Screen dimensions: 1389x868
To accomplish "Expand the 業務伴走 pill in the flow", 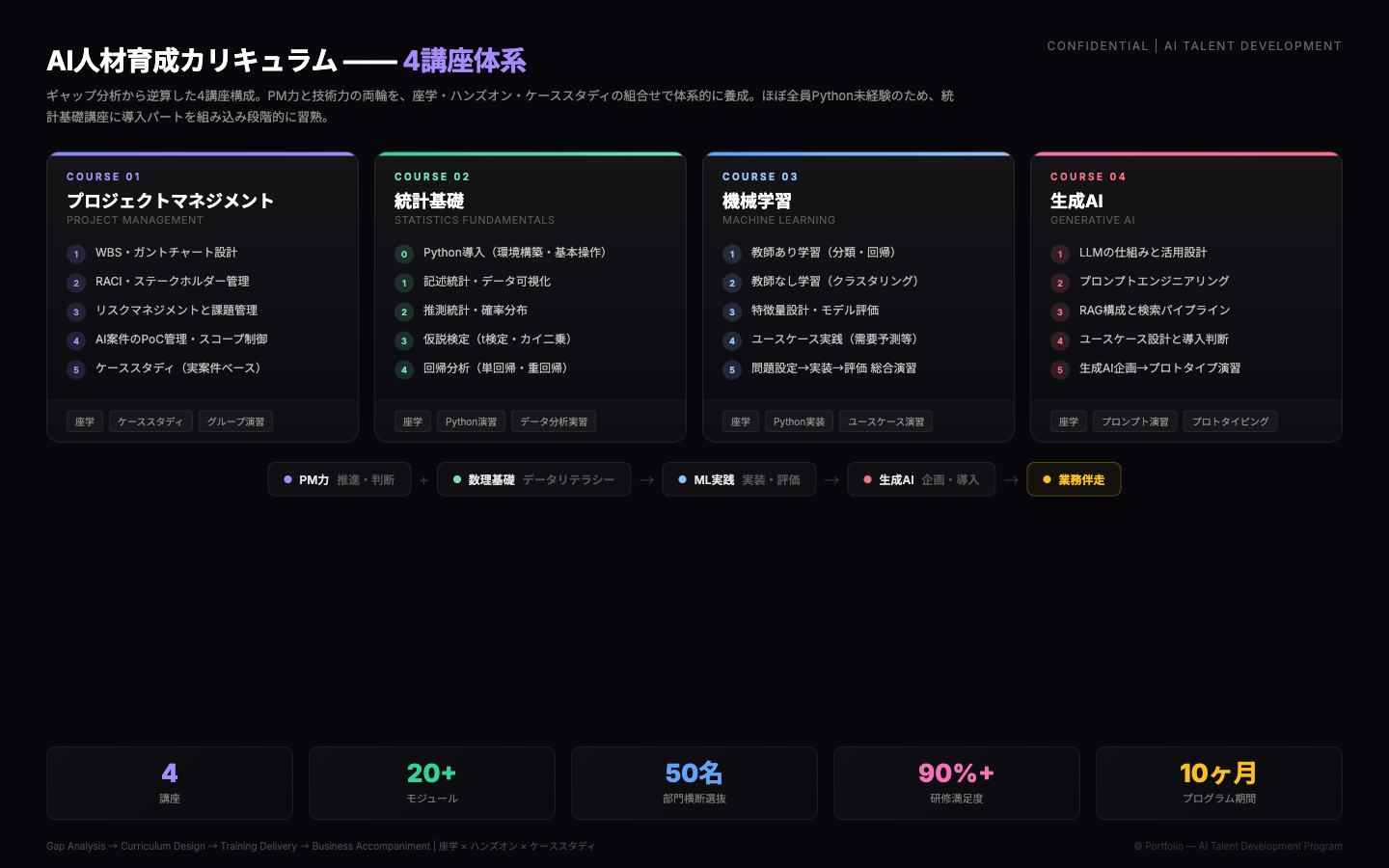I will 1074,479.
